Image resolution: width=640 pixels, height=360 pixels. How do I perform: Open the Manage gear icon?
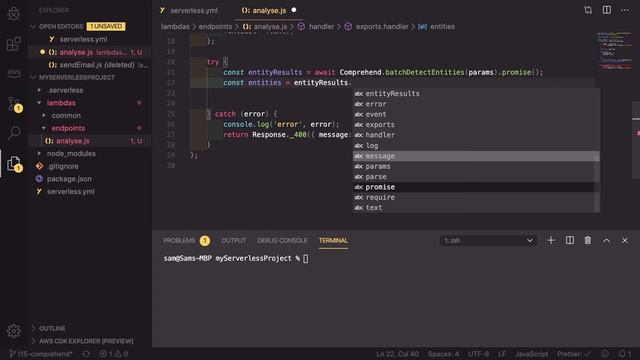coord(14,331)
